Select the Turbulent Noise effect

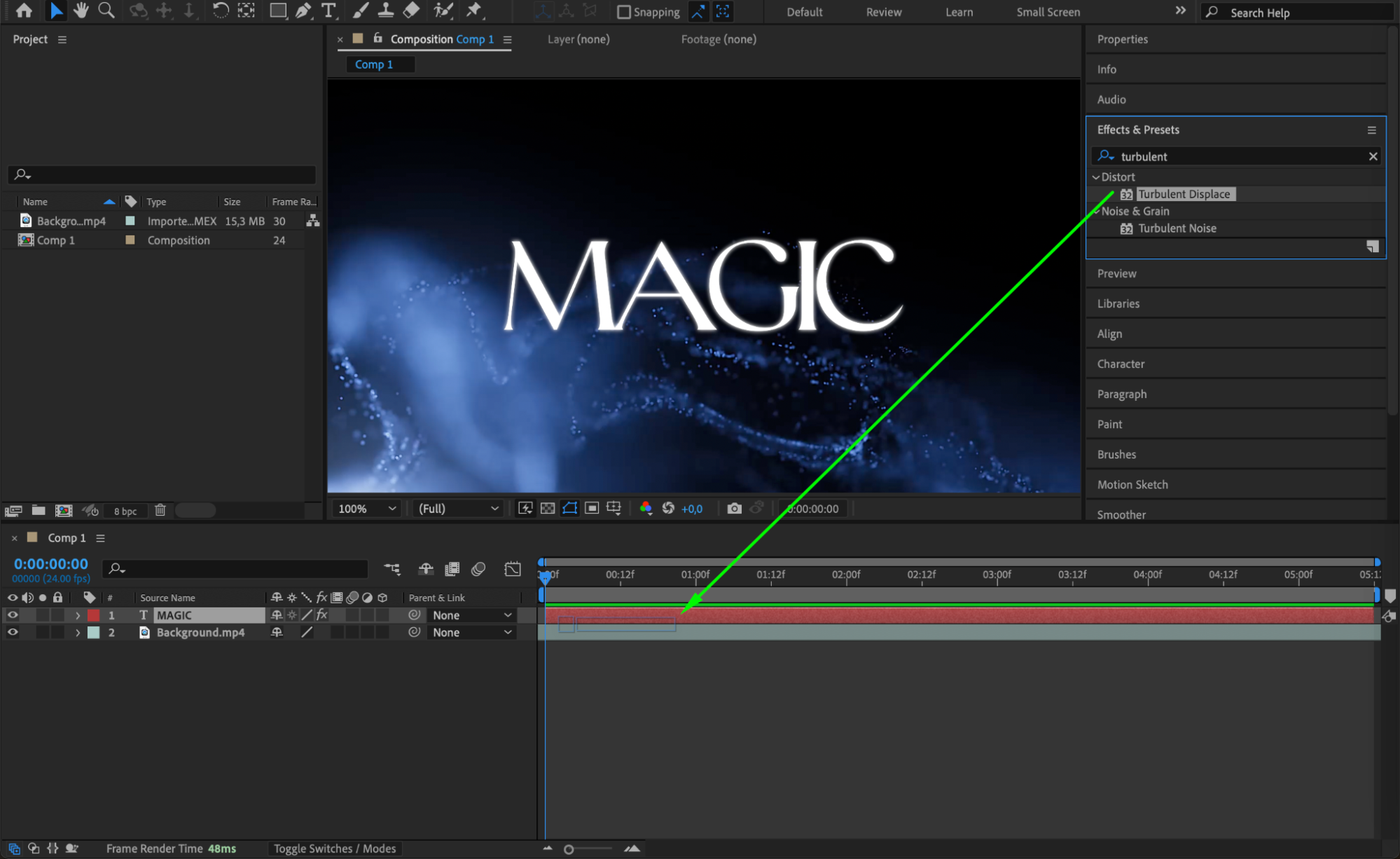click(x=1177, y=228)
